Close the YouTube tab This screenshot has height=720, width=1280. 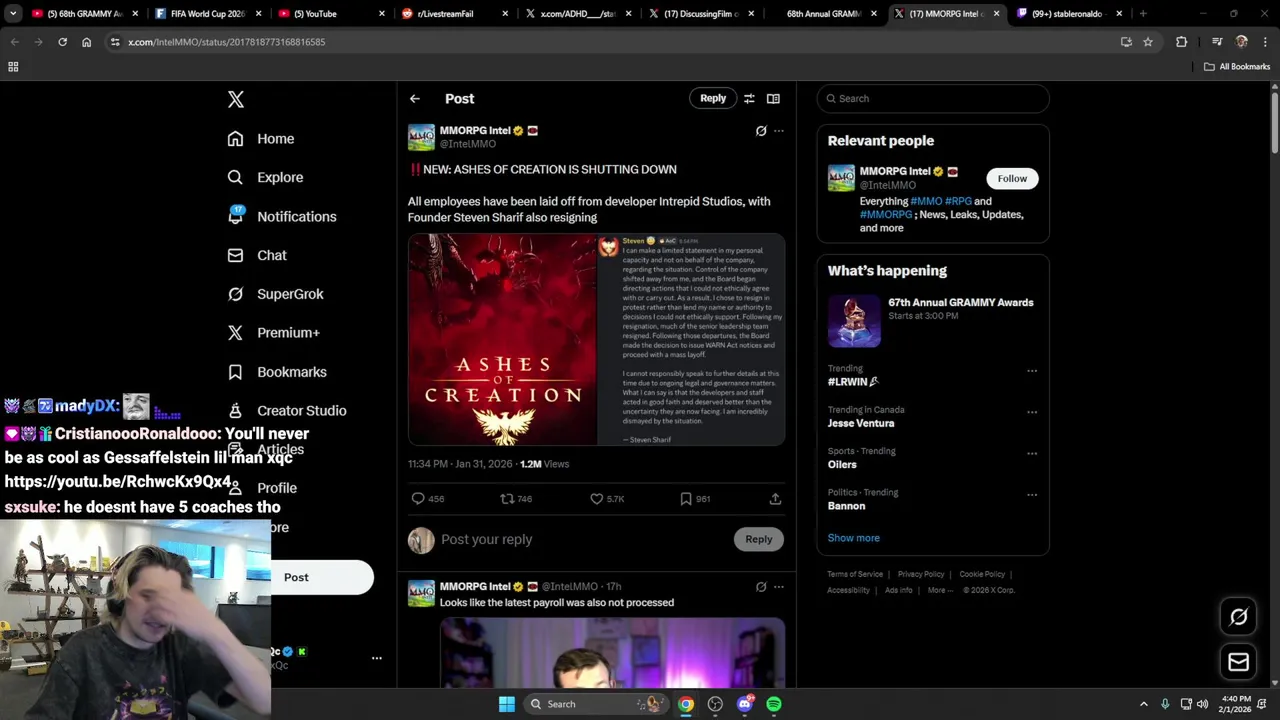click(381, 14)
